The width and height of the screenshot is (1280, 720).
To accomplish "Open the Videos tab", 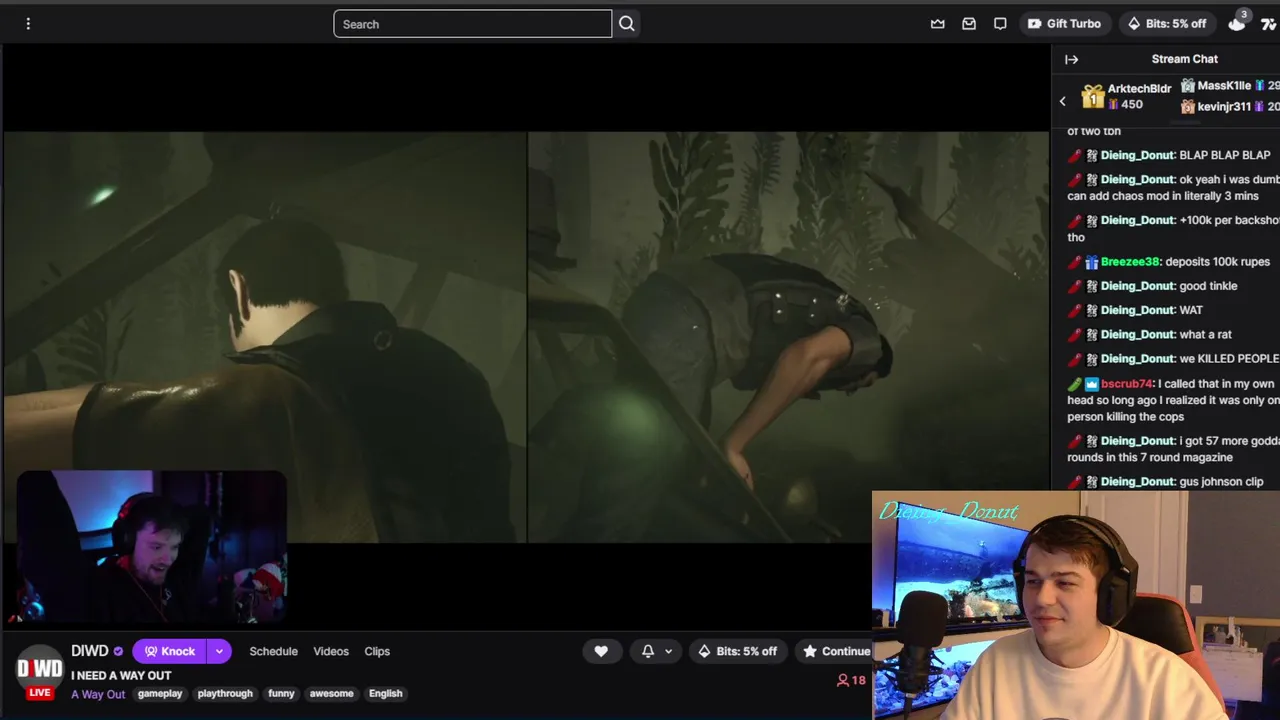I will 331,651.
